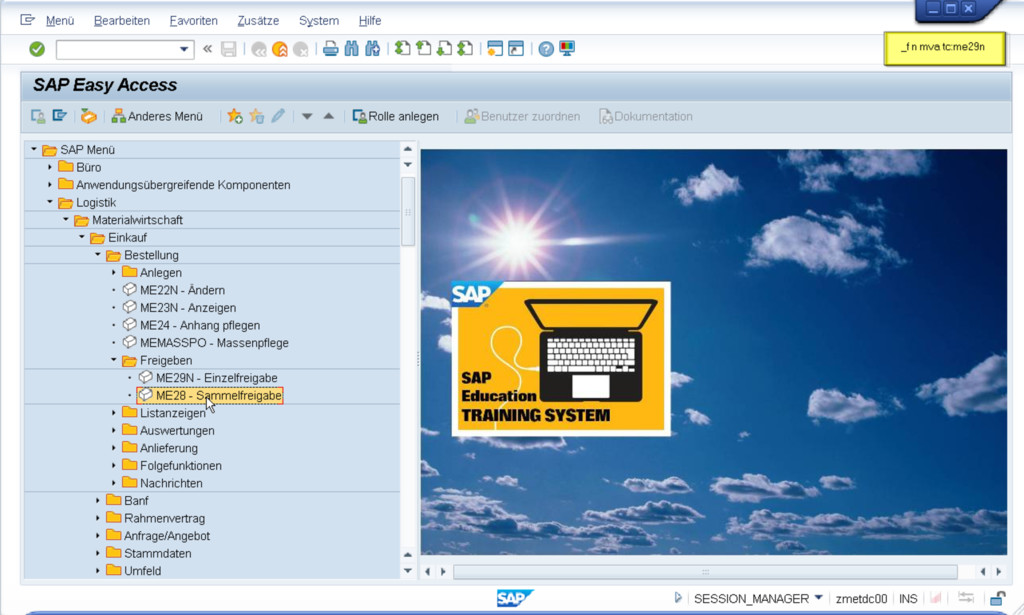This screenshot has width=1024, height=615.
Task: Click the Print icon in toolbar
Action: pos(330,49)
